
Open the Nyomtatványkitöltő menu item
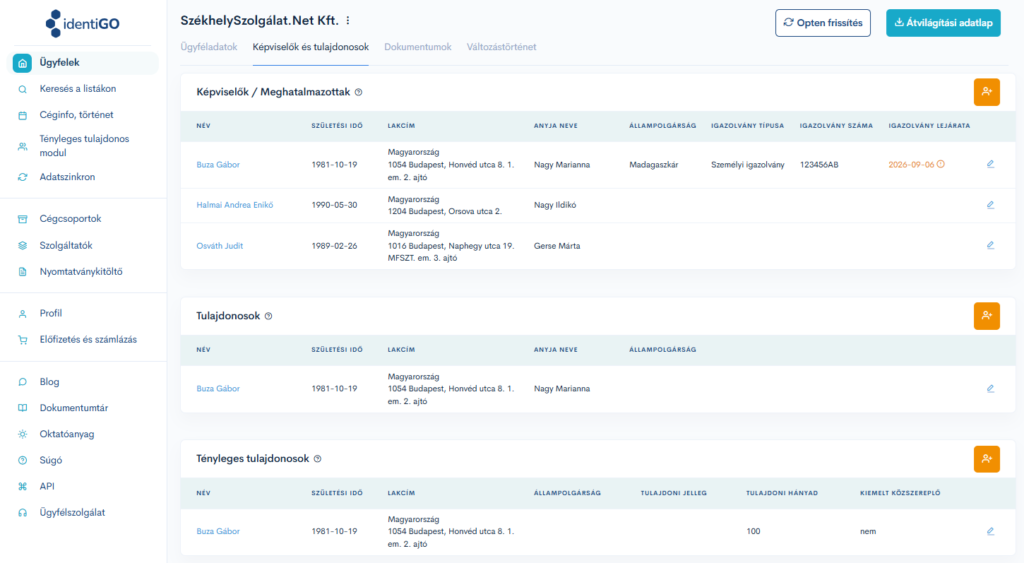(x=81, y=272)
